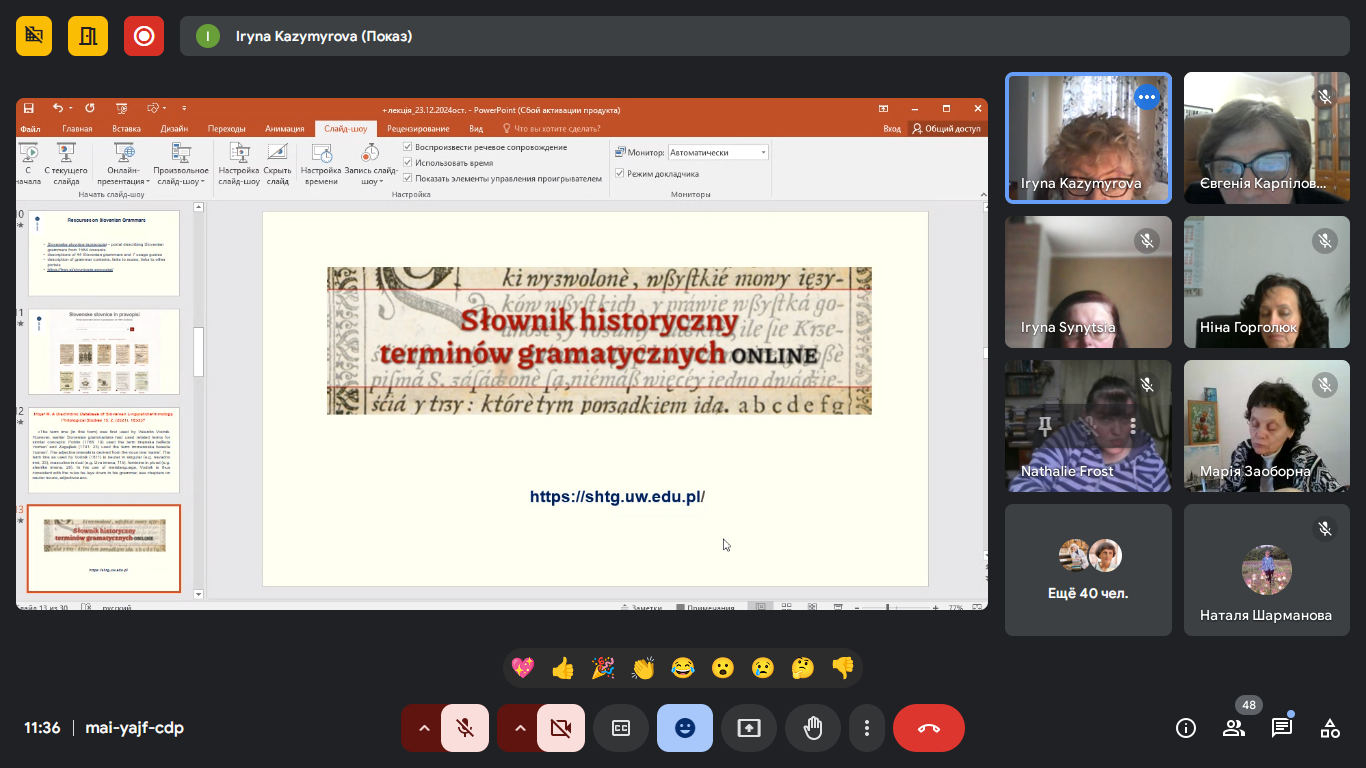Image resolution: width=1366 pixels, height=768 pixels.
Task: Select the Slovenske slovnice in pravopisi slide thumbnail
Action: click(104, 351)
